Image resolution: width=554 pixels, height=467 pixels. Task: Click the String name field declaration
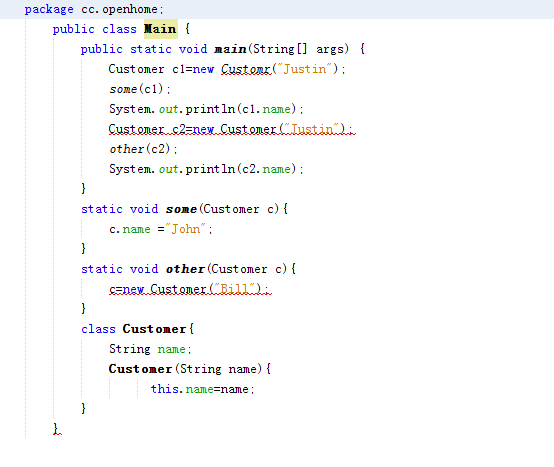click(x=150, y=349)
